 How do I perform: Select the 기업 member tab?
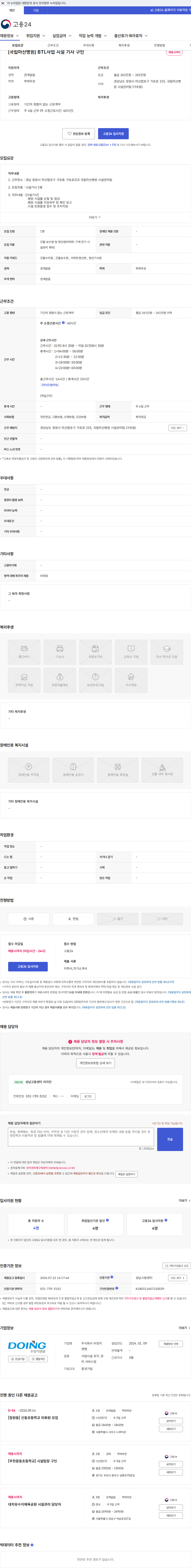point(35,10)
